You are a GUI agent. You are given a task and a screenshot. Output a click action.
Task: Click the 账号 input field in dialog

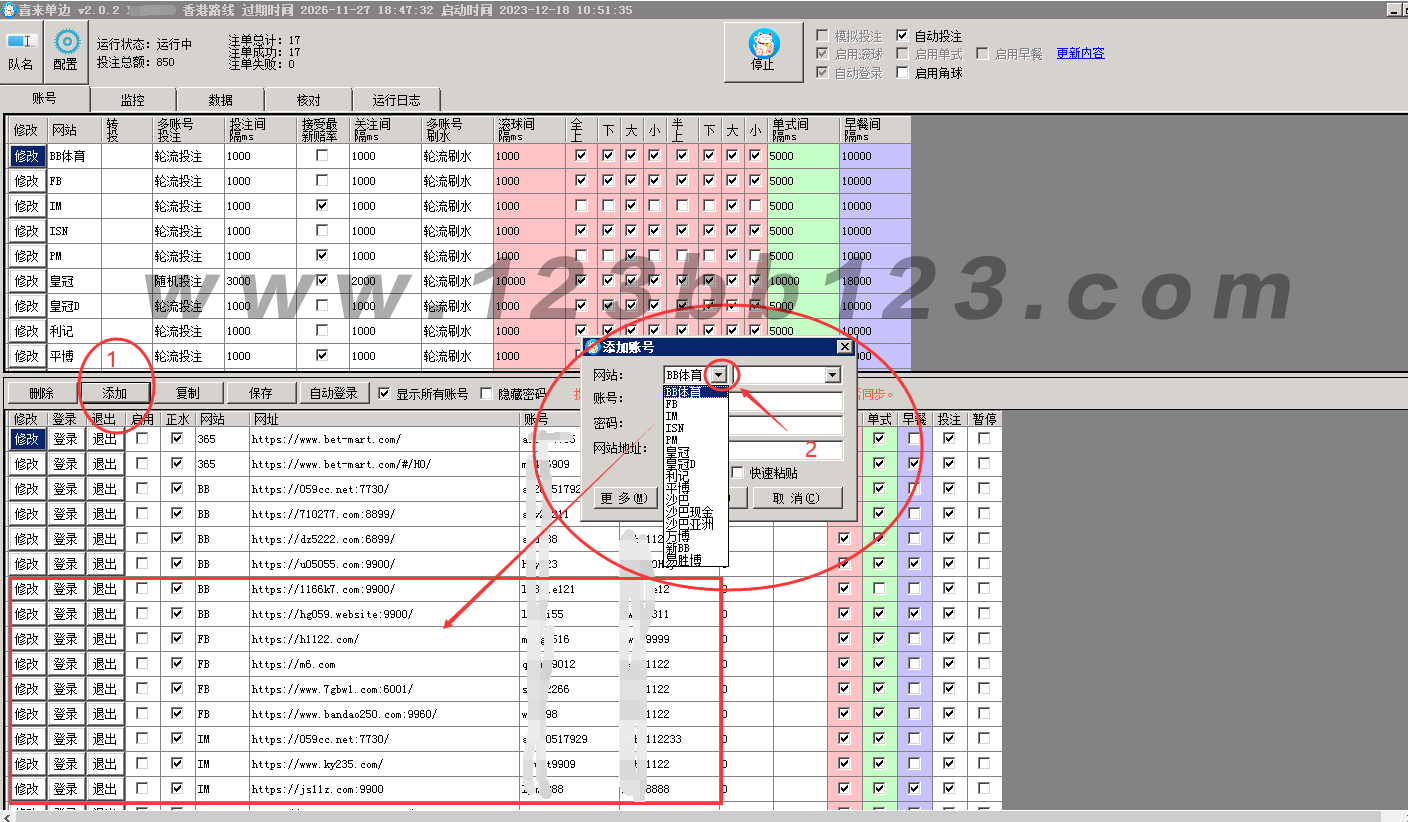tap(753, 401)
